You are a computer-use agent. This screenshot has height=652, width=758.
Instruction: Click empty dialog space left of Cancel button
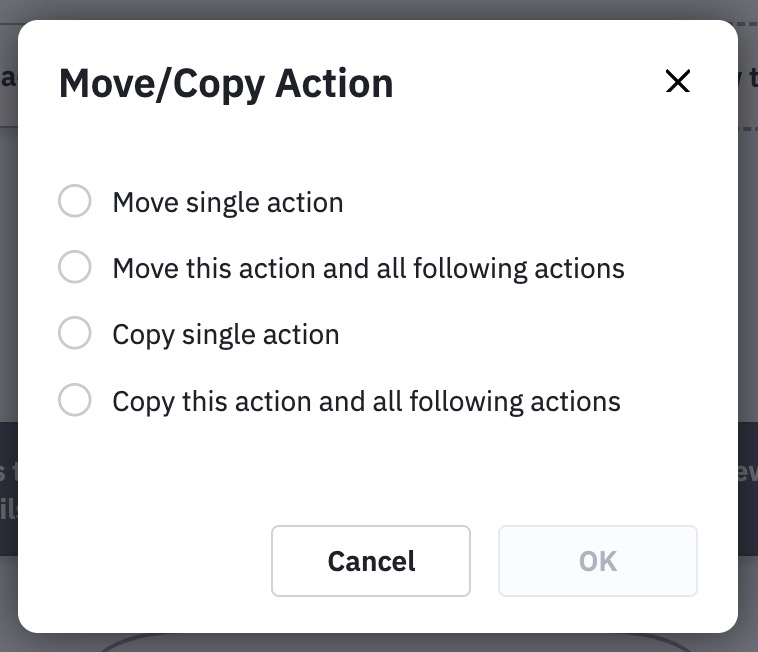tap(150, 561)
